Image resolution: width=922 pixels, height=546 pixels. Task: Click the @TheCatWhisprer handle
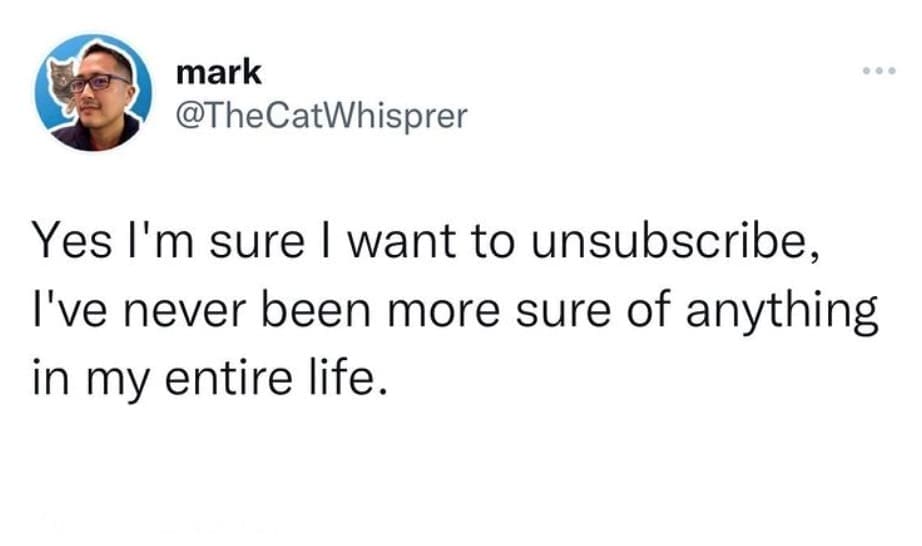320,117
